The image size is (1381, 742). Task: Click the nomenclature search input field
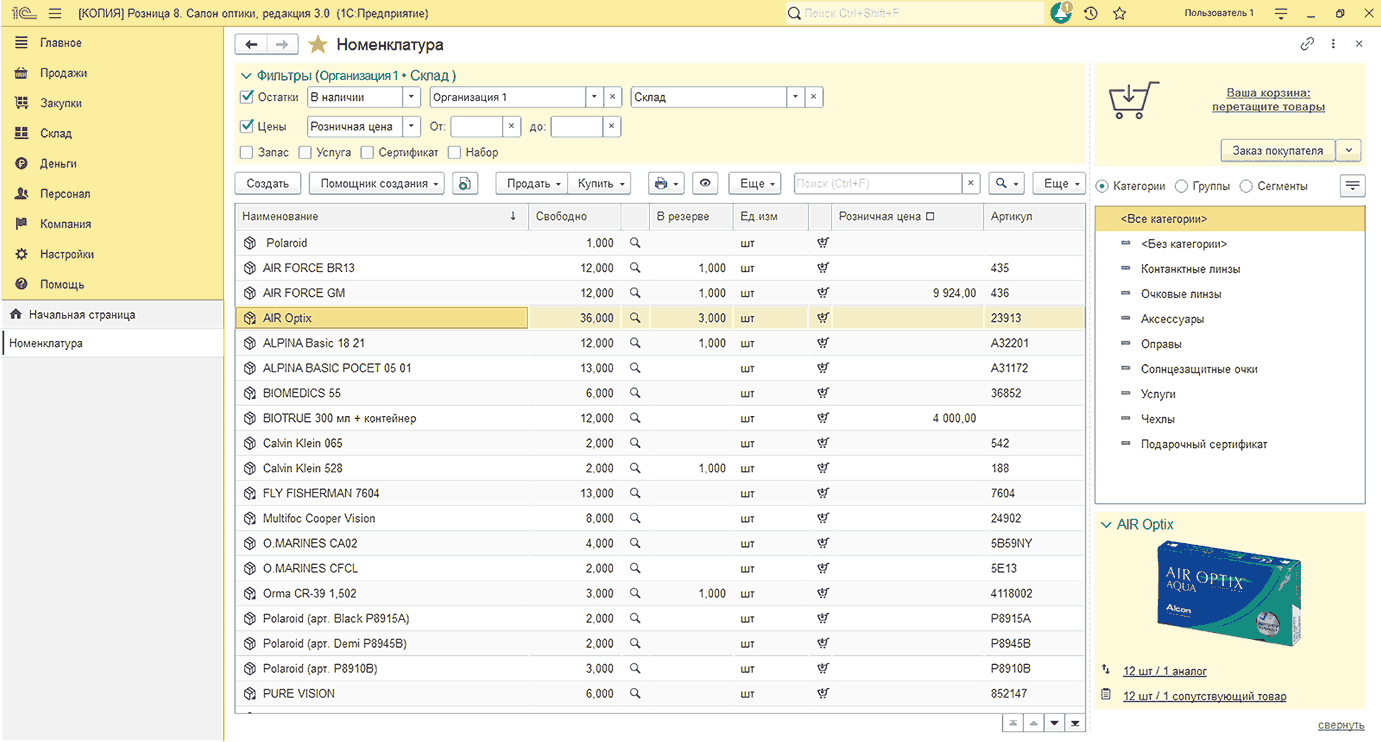point(878,183)
